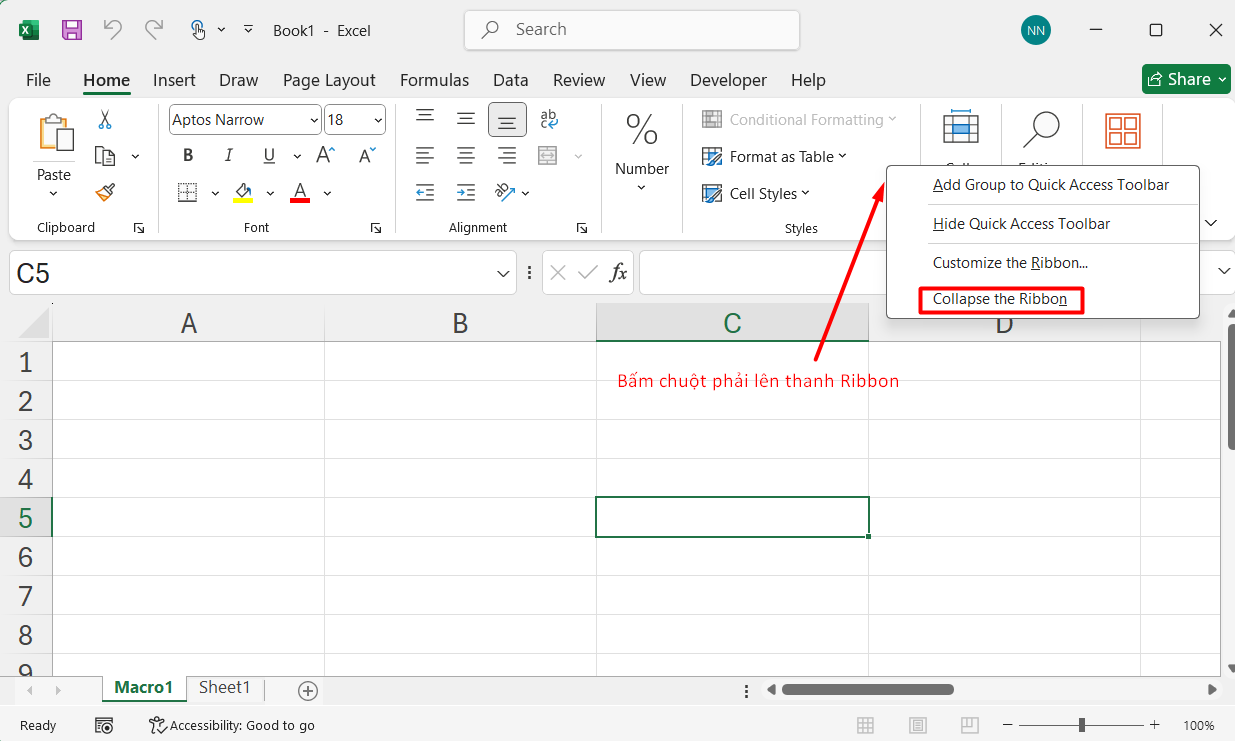Switch to the Formulas ribbon tab

(434, 80)
